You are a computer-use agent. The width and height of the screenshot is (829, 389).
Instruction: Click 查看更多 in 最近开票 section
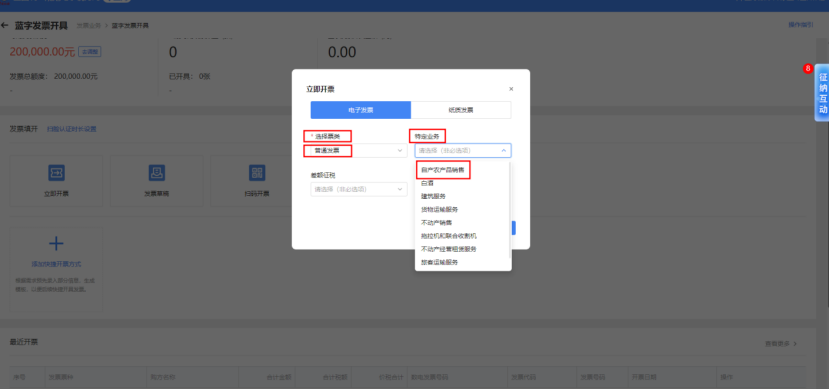pos(780,344)
